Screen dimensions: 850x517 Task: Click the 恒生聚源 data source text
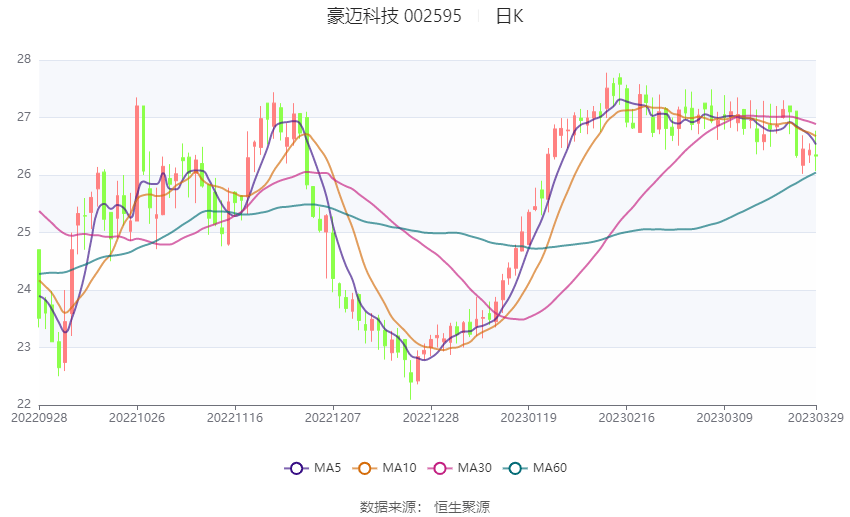[462, 507]
